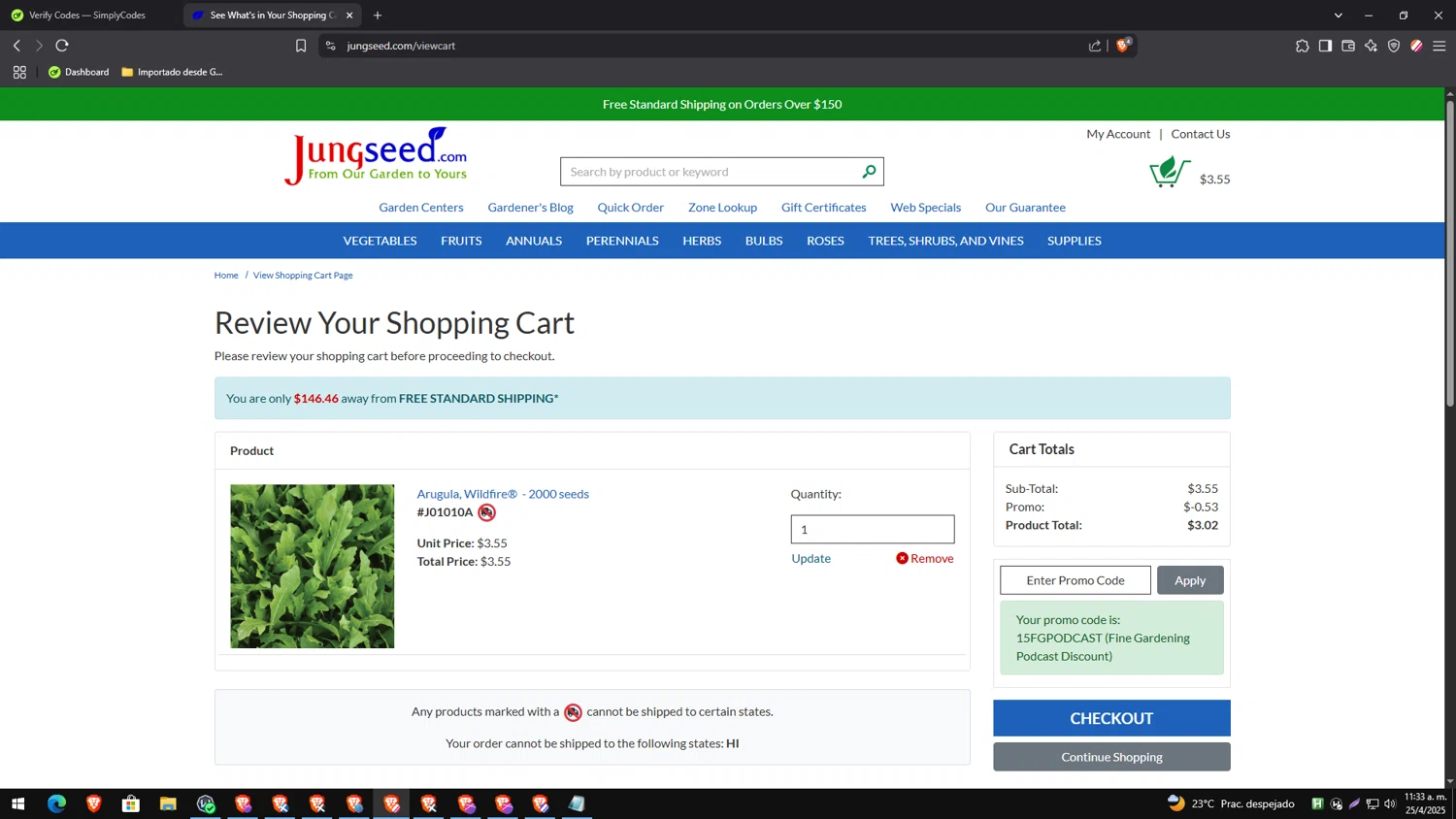The width and height of the screenshot is (1456, 819).
Task: Open the Extensions puzzle icon
Action: pyautogui.click(x=1302, y=46)
